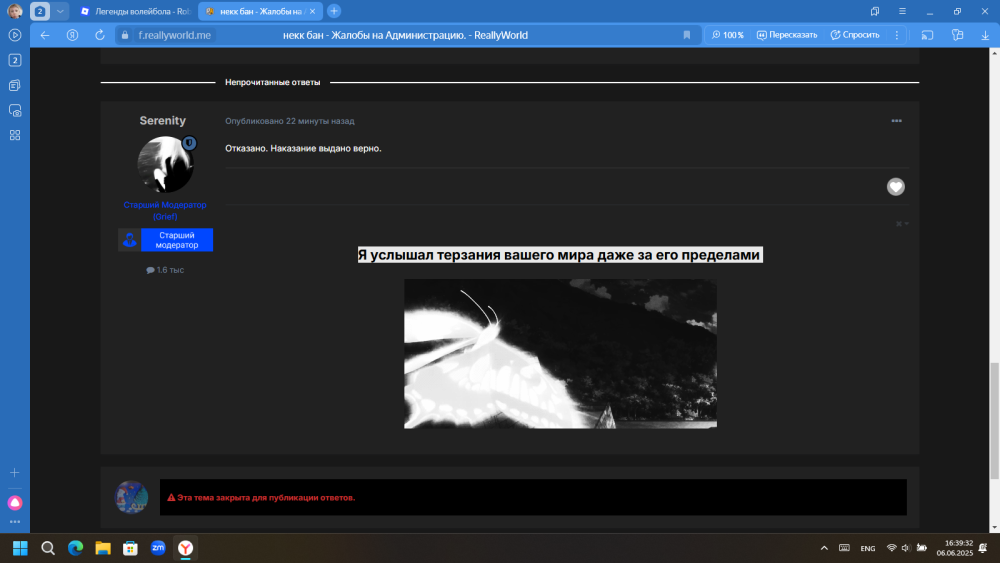Screen dimensions: 1000x563
Task: Click the Yandex Browser taskbar icon
Action: 186,548
